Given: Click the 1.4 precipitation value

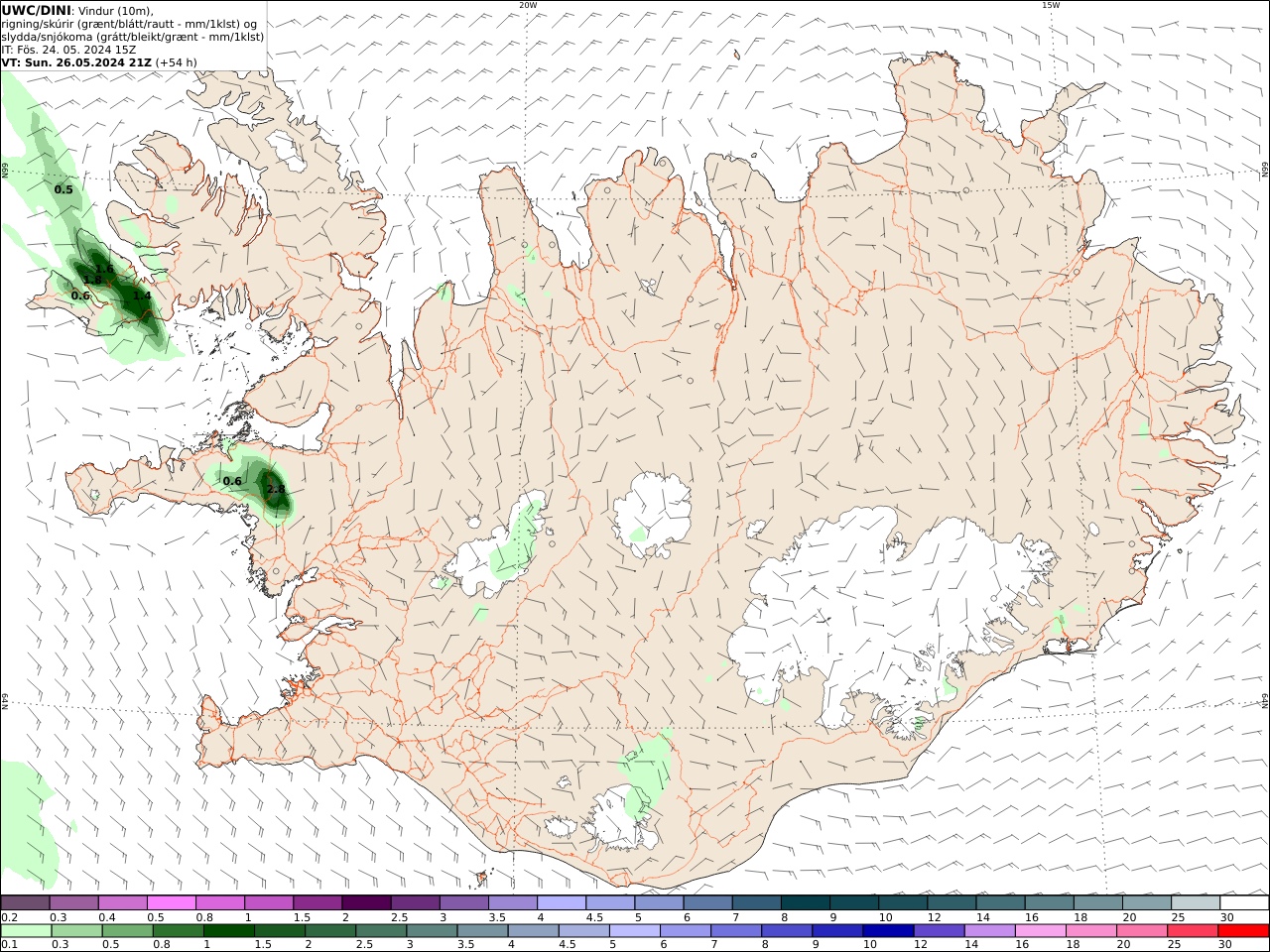Looking at the screenshot, I should point(142,296).
